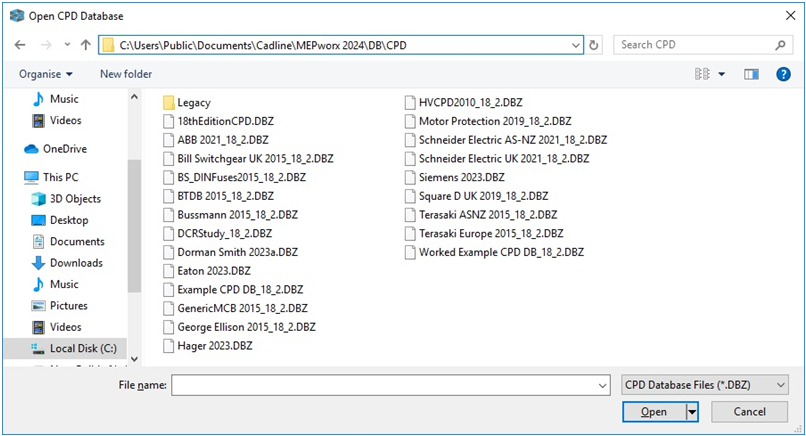The height and width of the screenshot is (436, 806).
Task: Open the Legacy folder
Action: click(187, 103)
